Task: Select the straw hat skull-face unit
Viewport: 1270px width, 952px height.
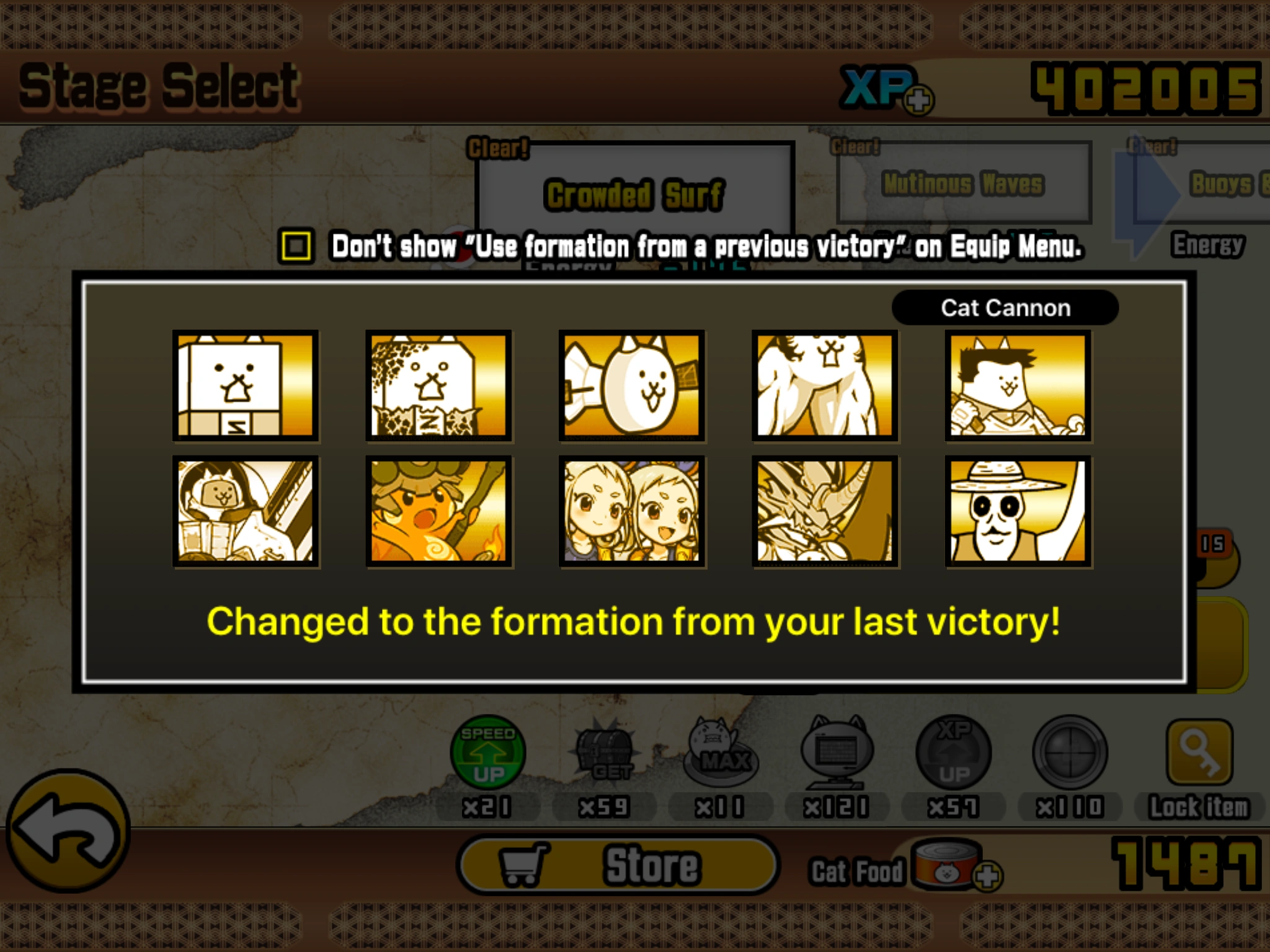Action: (1018, 512)
